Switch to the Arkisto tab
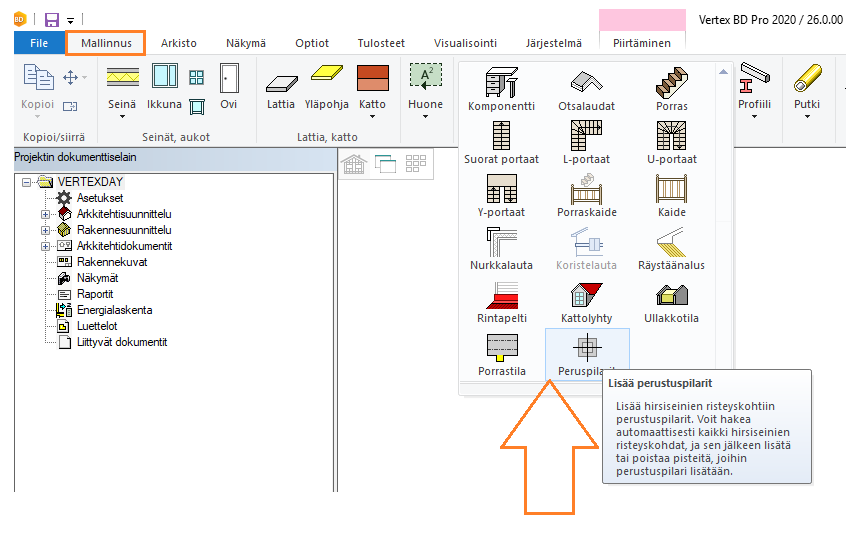This screenshot has height=553, width=850. [178, 43]
